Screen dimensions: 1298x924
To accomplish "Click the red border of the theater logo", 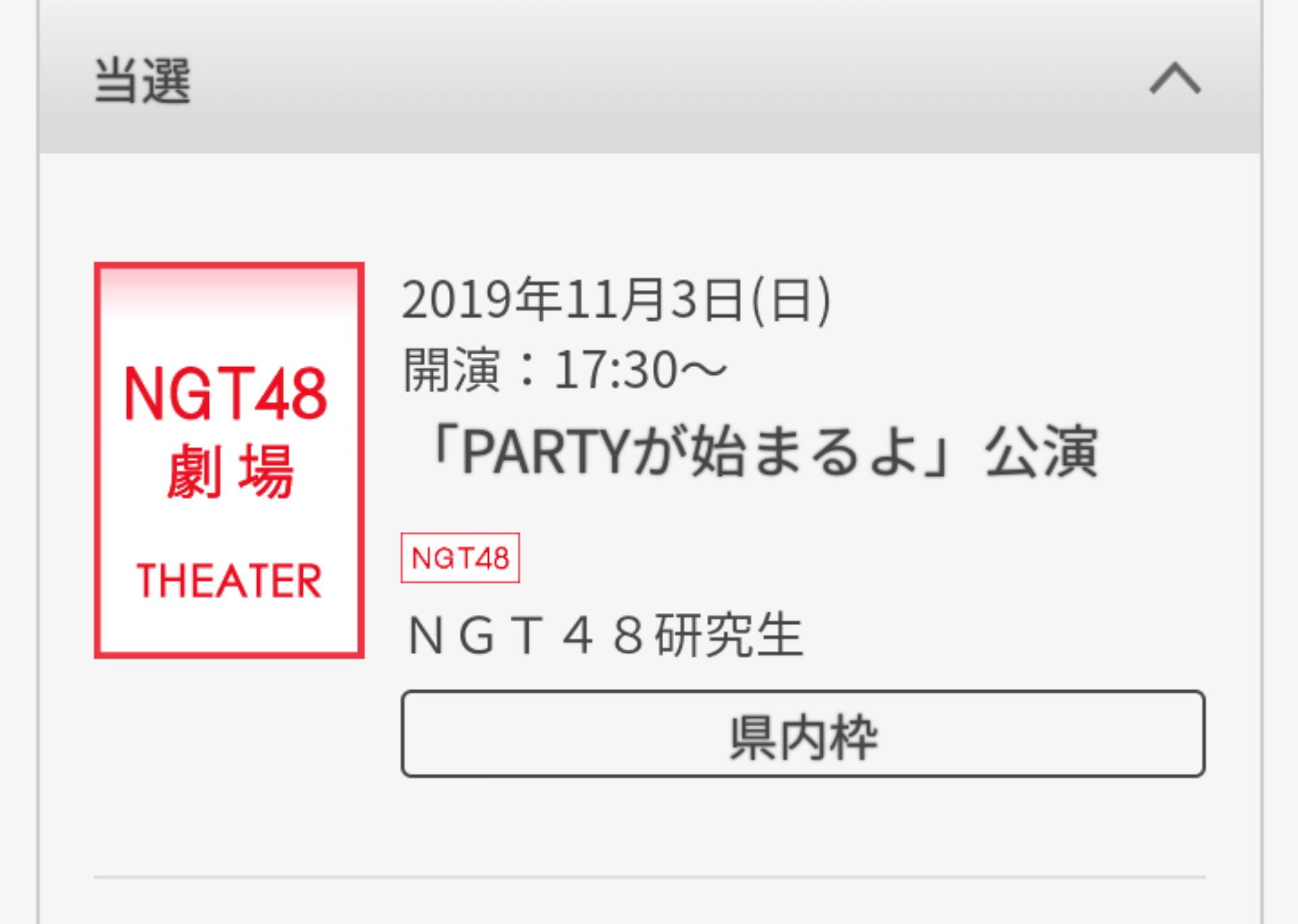I will 97,460.
